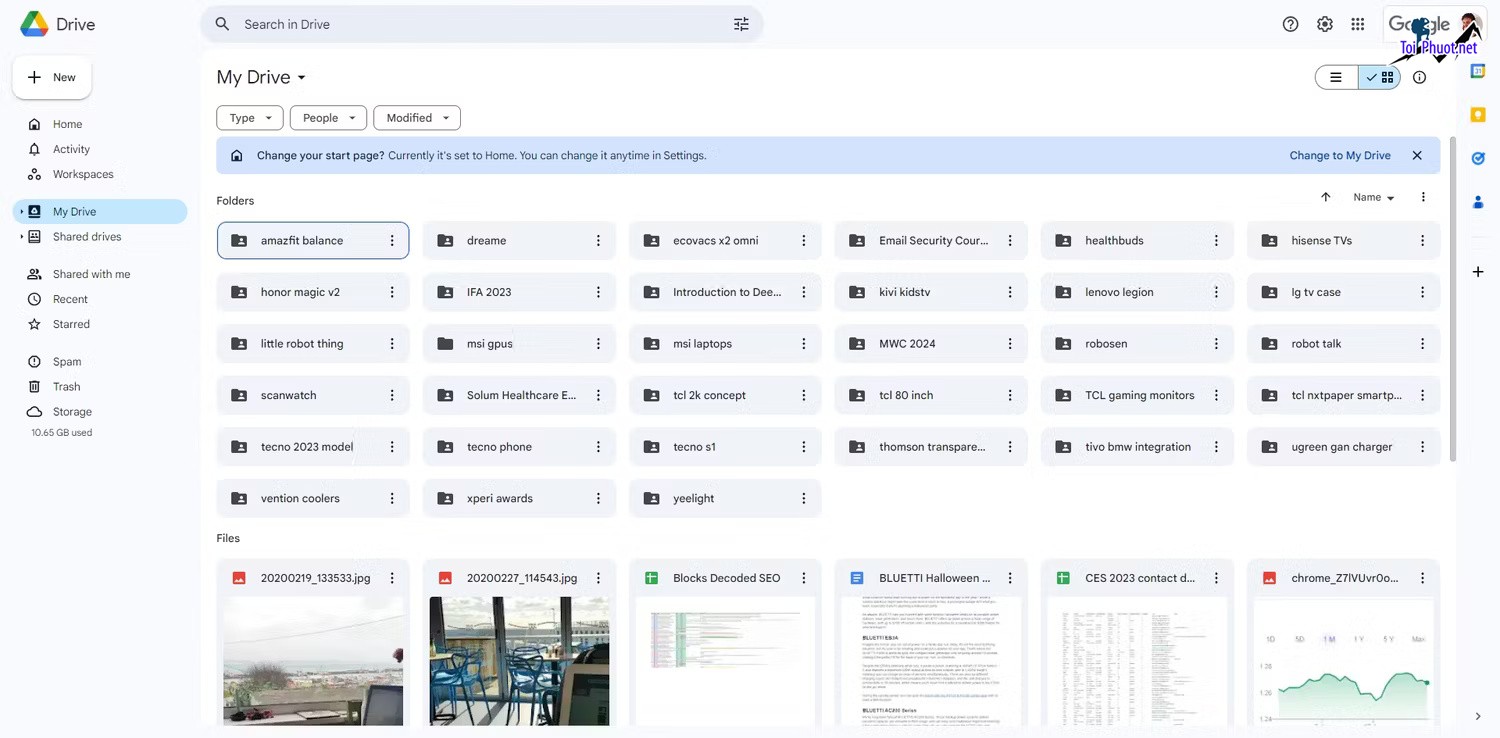This screenshot has height=738, width=1500.
Task: Open the Type filter dropdown
Action: pos(250,118)
